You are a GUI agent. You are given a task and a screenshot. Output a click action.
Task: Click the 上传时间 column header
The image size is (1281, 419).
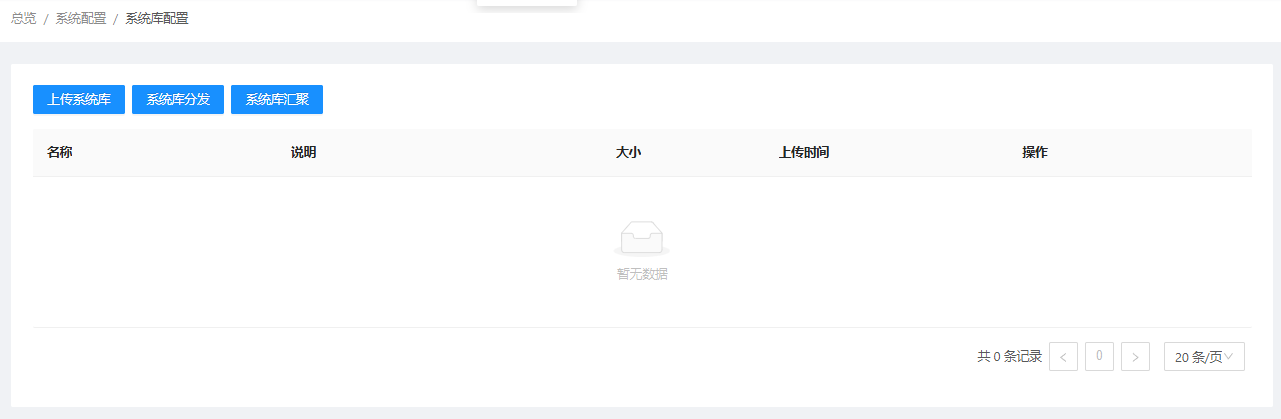[804, 153]
